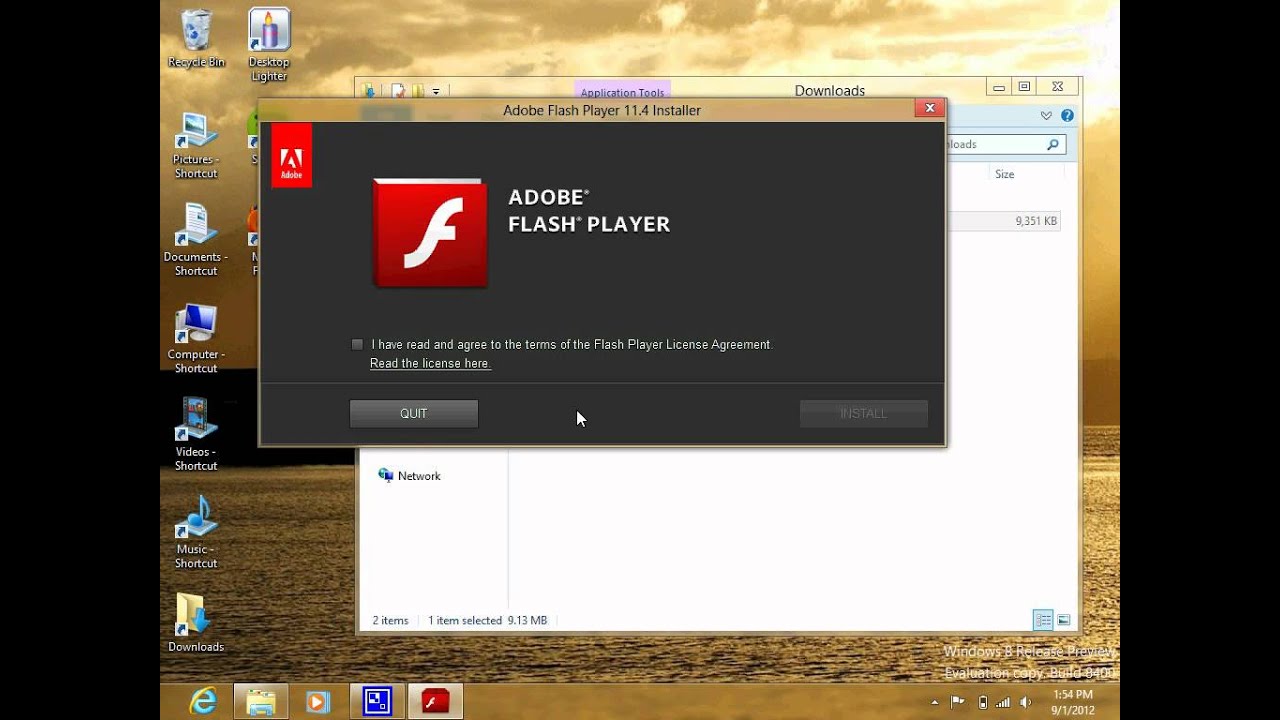Switch to large thumbnails view in Explorer

pos(1064,621)
